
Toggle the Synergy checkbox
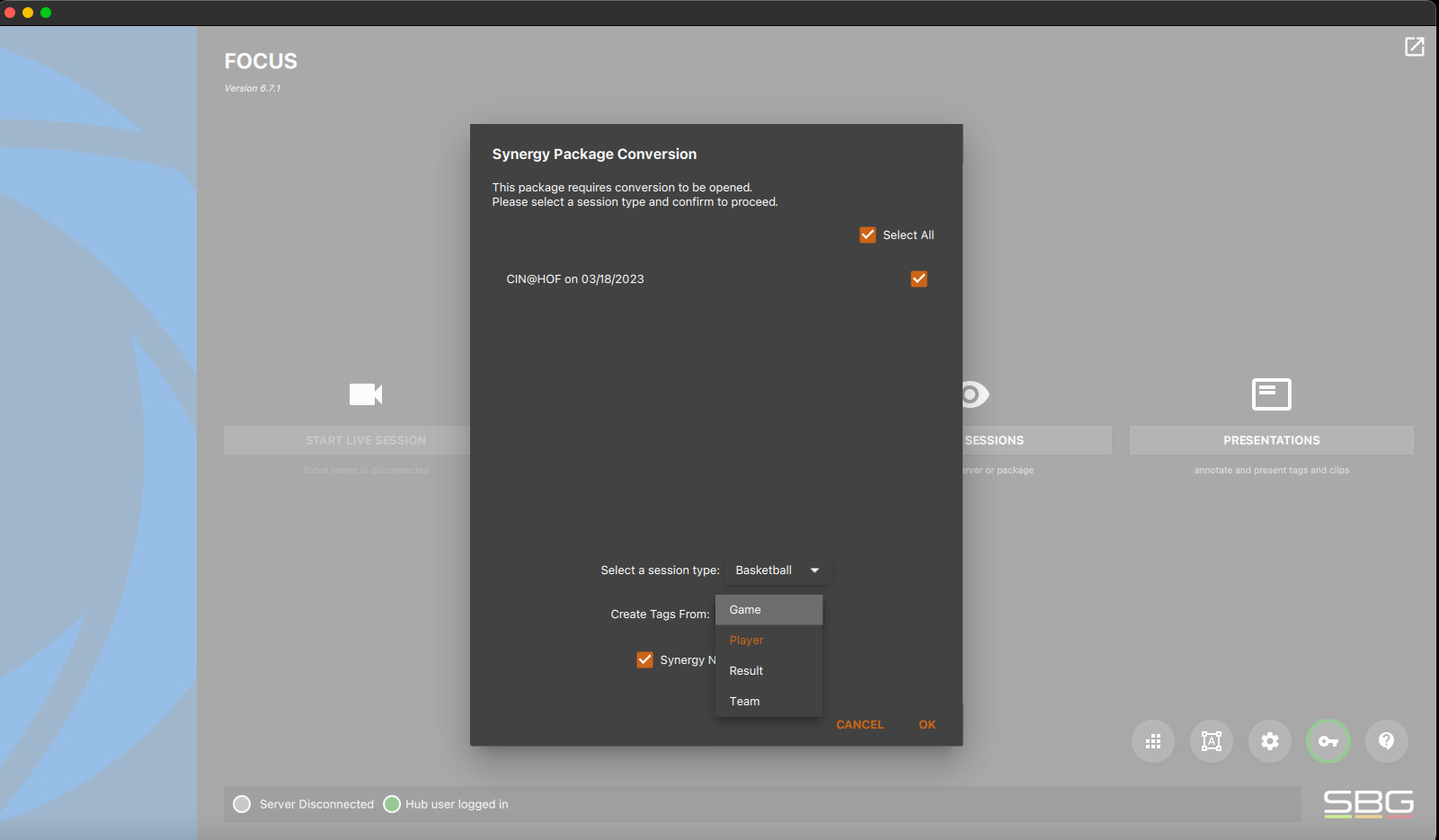pyautogui.click(x=644, y=660)
